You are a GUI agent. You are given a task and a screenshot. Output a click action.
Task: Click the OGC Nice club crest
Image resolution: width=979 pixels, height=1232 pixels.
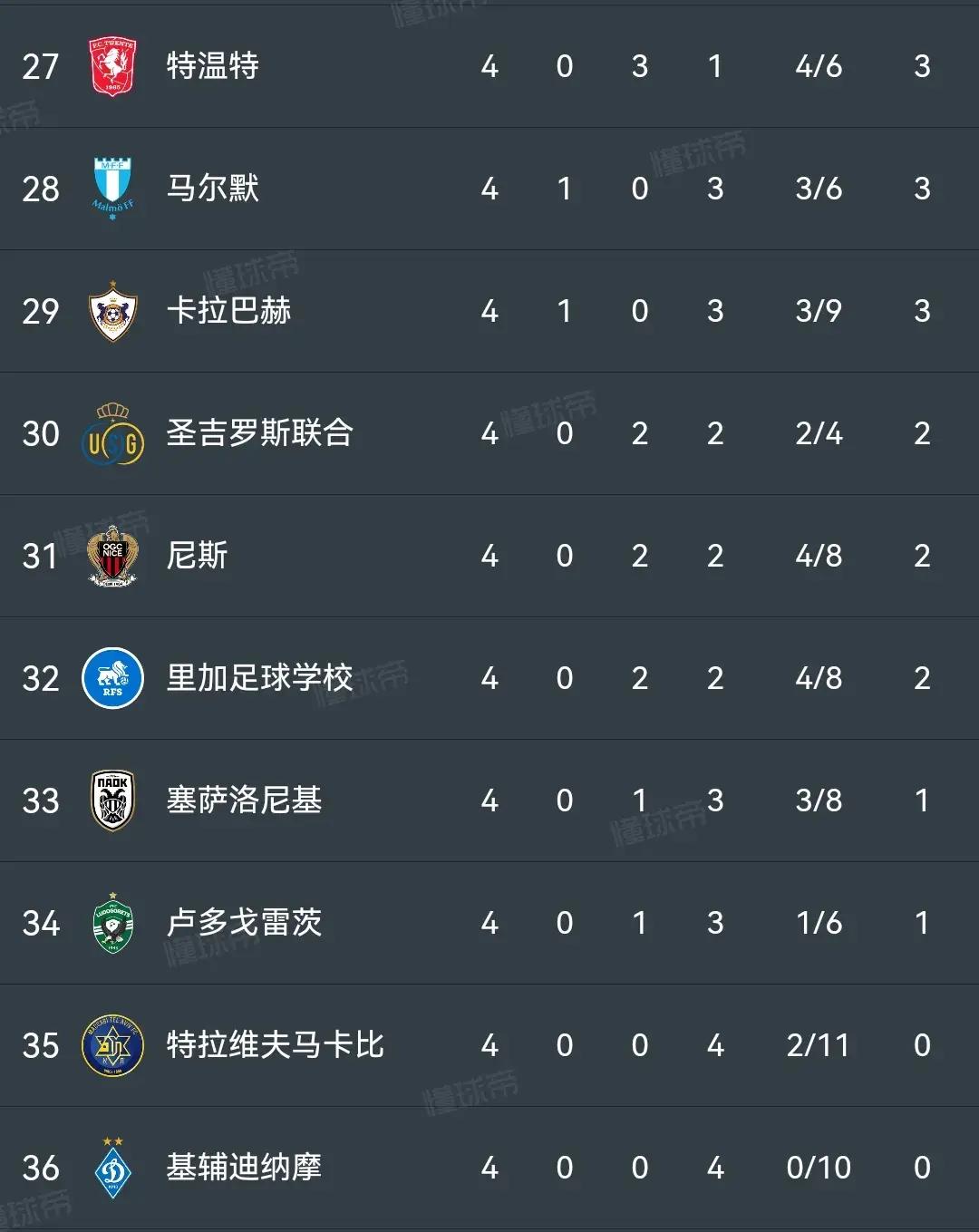pyautogui.click(x=112, y=556)
